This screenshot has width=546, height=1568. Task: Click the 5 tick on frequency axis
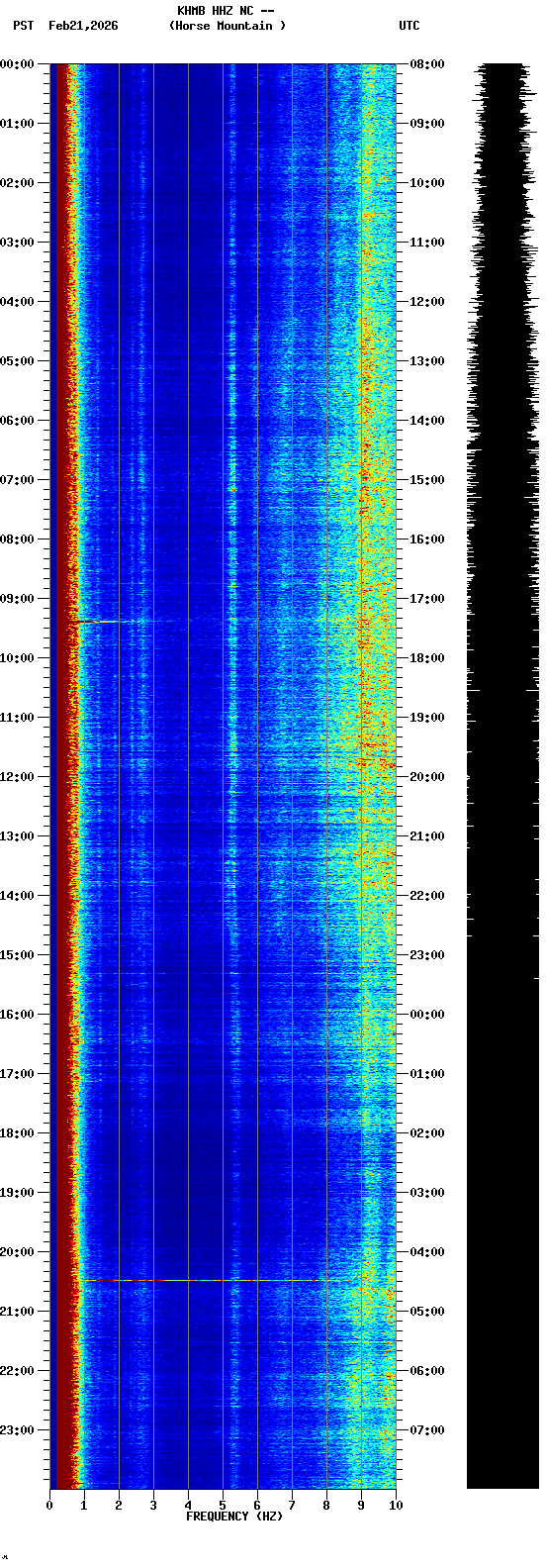[x=223, y=1506]
